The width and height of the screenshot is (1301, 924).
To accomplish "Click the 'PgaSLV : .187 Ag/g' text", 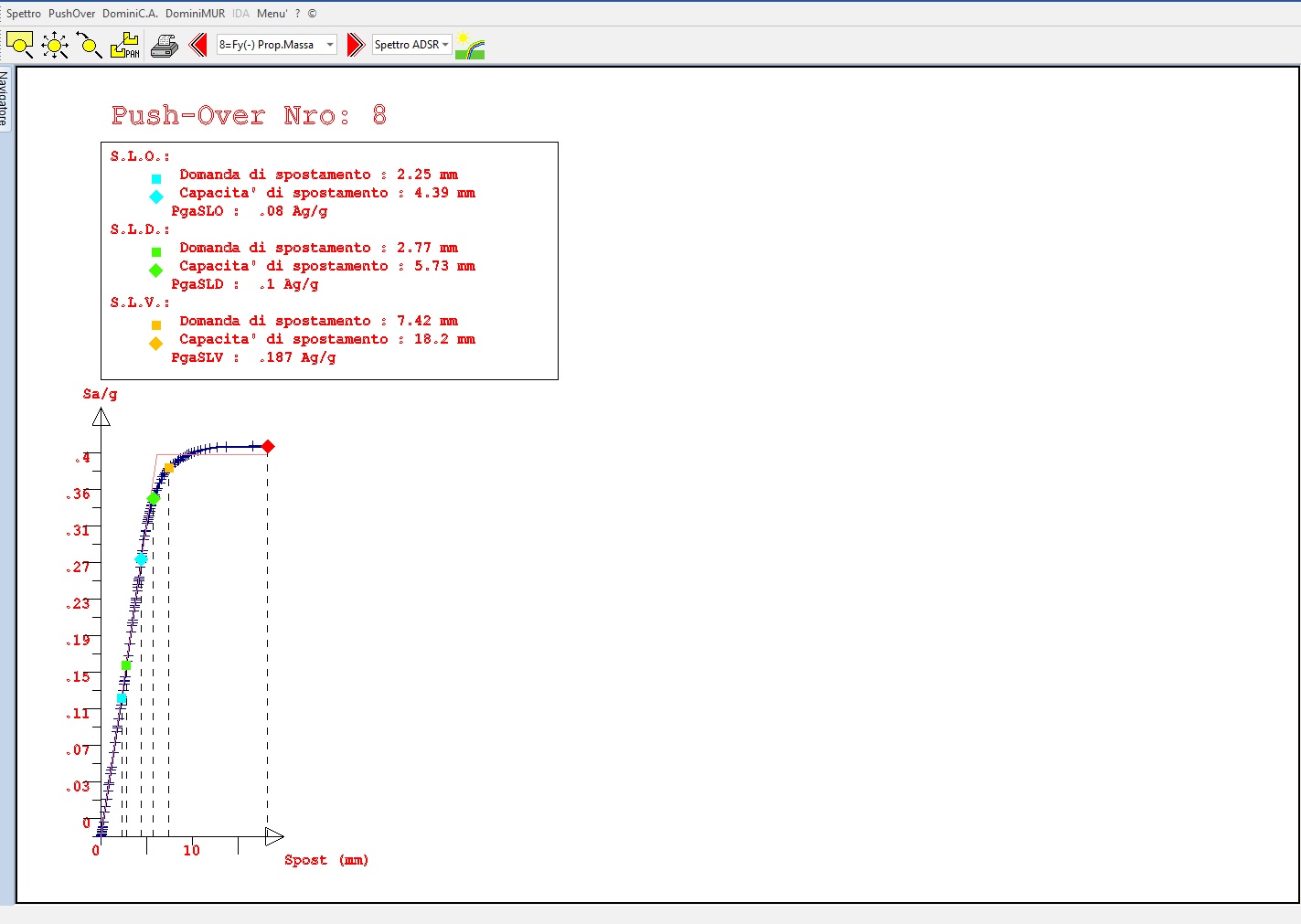I will click(253, 357).
